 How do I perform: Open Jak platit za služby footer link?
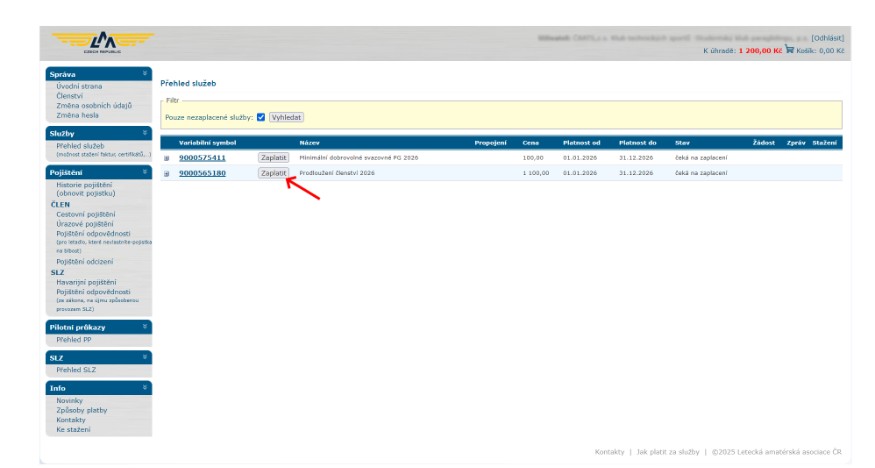667,452
